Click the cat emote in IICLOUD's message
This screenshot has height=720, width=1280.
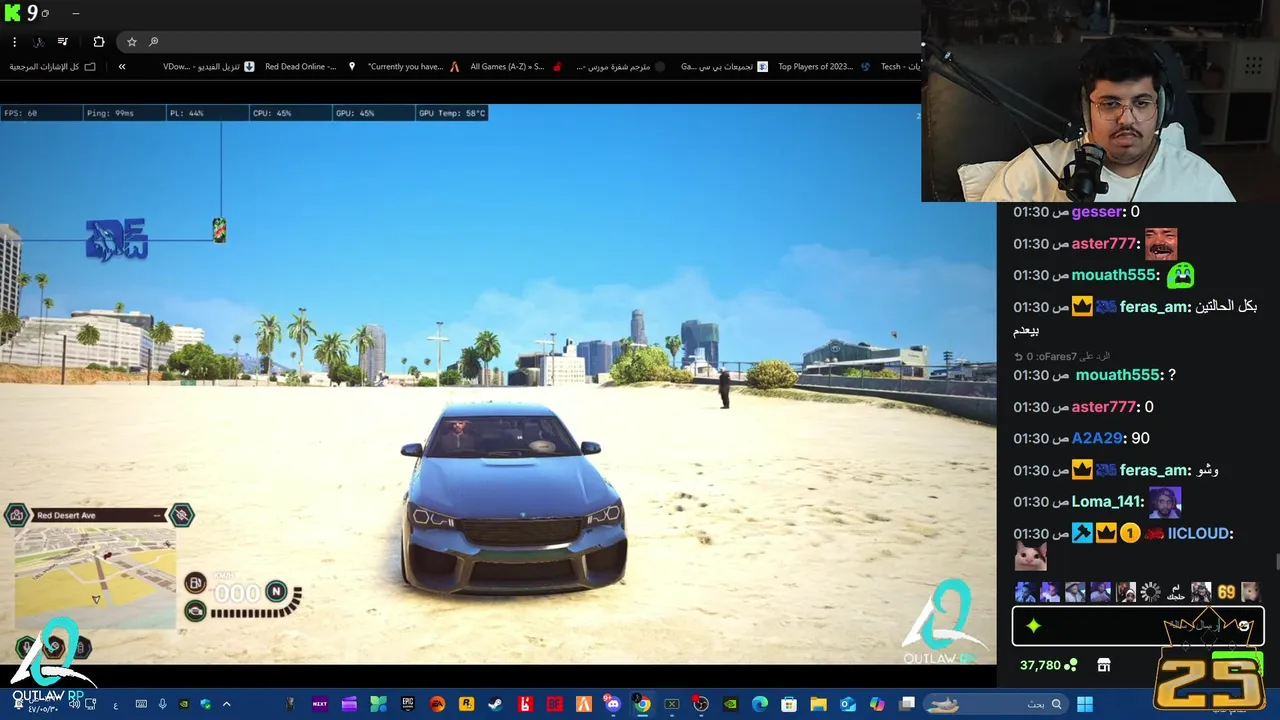tap(1030, 556)
